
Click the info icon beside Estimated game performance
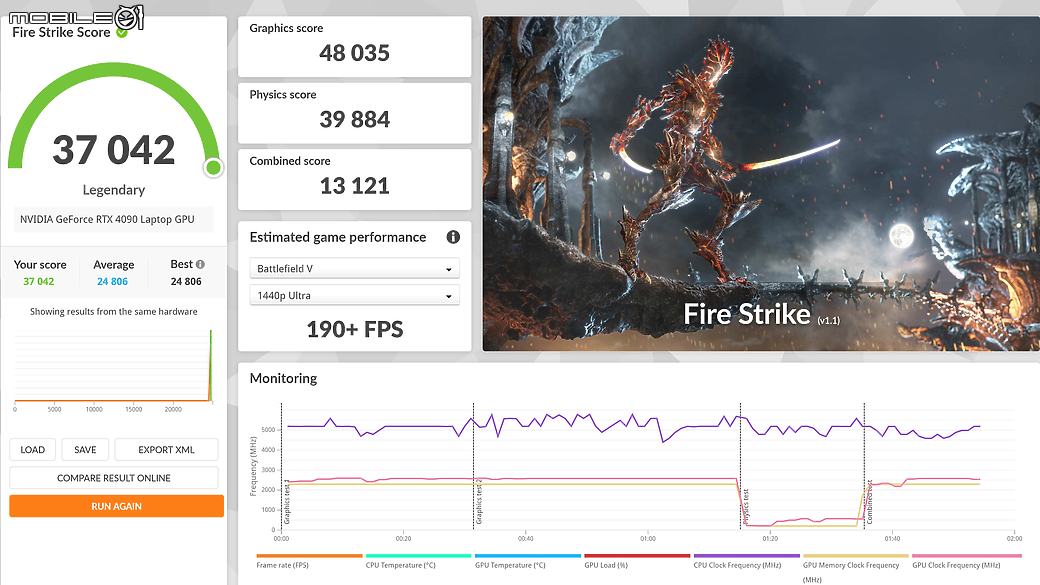coord(453,237)
